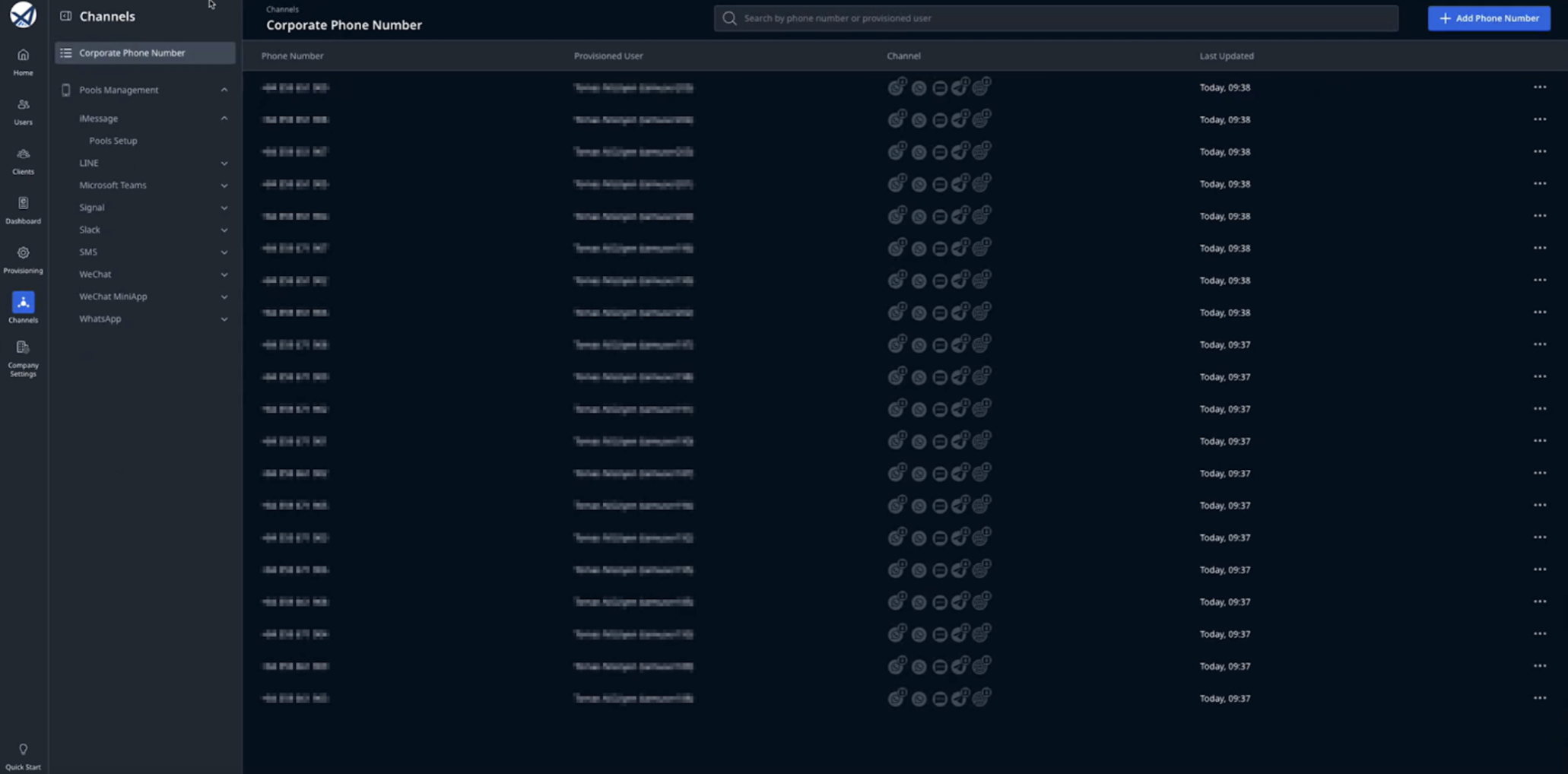Expand the SMS group chevron
Screen dimensions: 1568x774
pos(224,252)
